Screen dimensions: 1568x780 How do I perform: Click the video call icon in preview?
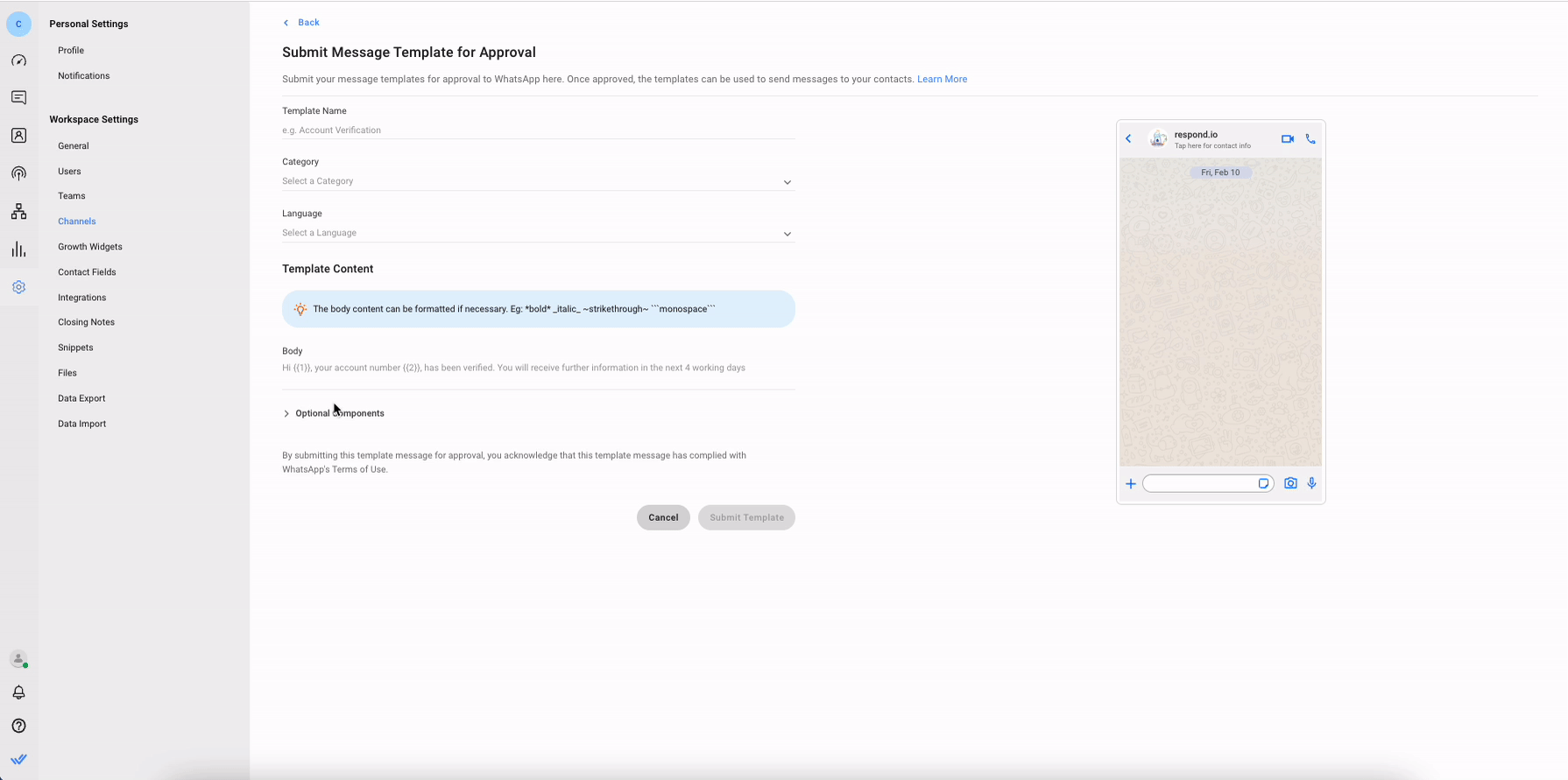coord(1287,139)
